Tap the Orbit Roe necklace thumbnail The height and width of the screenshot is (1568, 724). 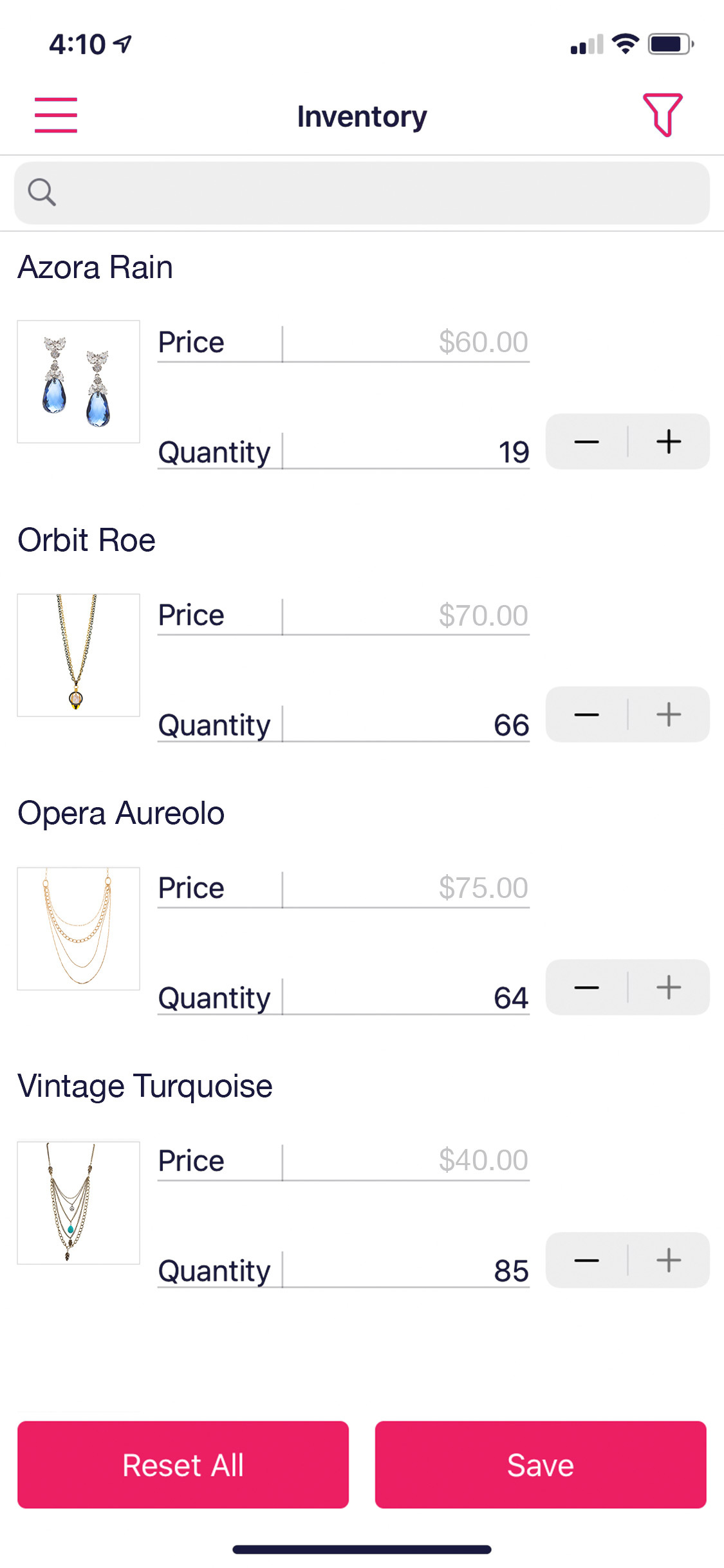(79, 655)
